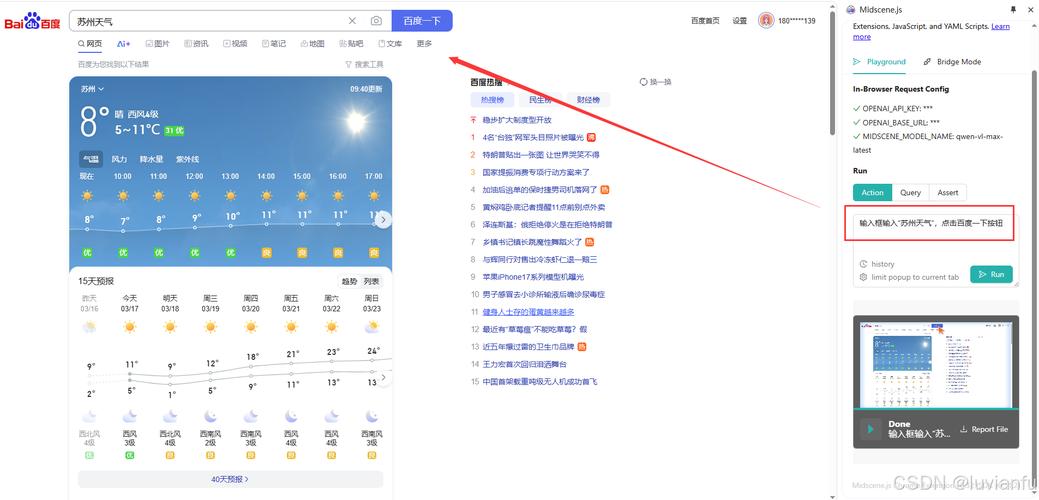Click the 热 badge on news item 1
Screen dimensions: 1039x500
pos(592,137)
